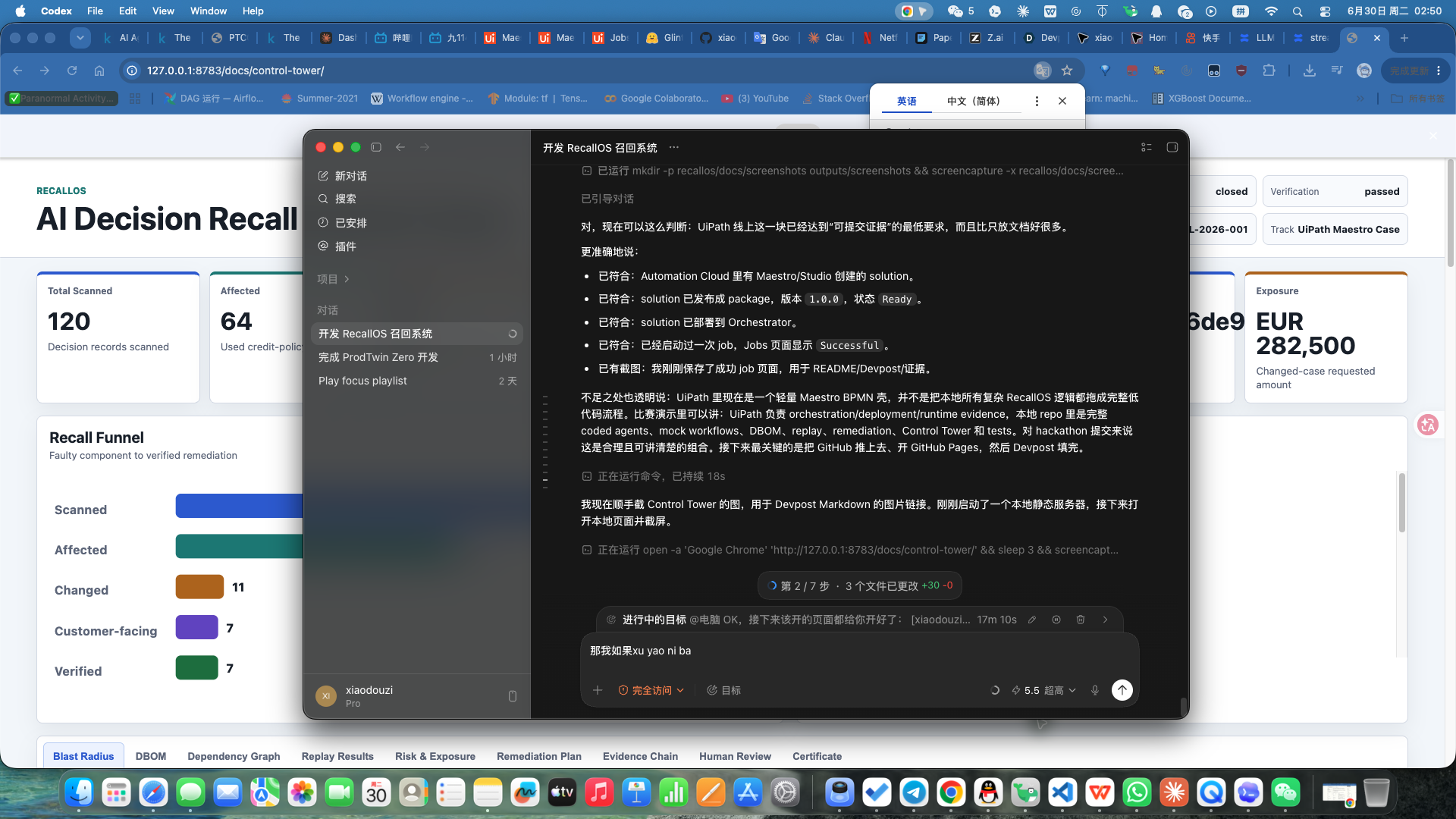The height and width of the screenshot is (819, 1456).
Task: Toggle the 目标 goal mode
Action: pyautogui.click(x=723, y=690)
